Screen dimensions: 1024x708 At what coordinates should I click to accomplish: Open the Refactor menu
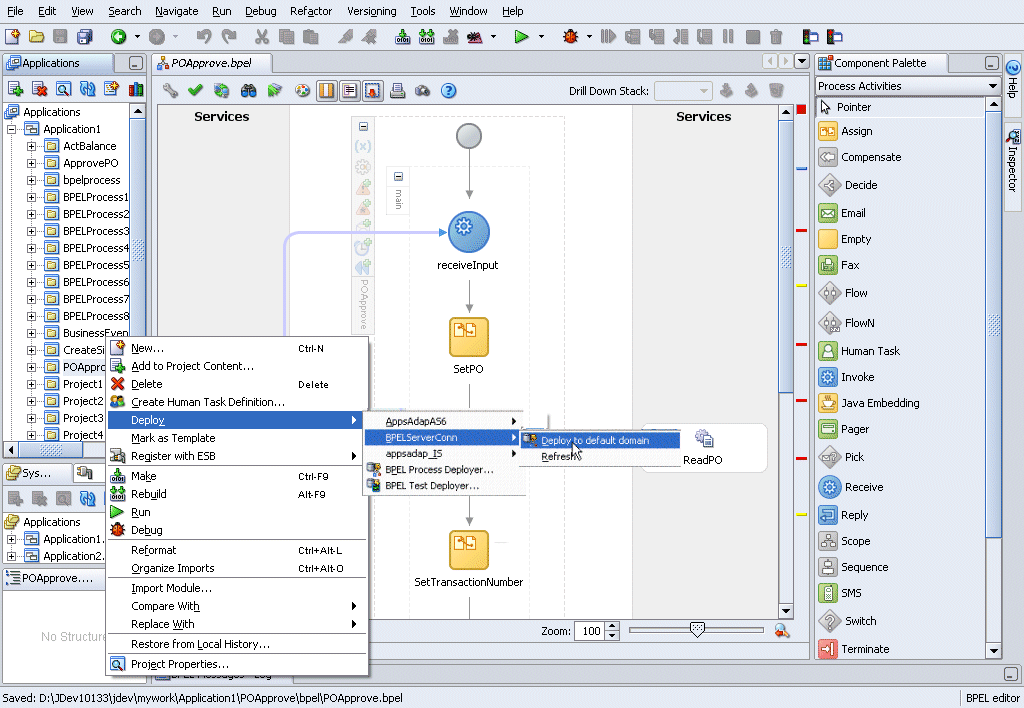[311, 11]
